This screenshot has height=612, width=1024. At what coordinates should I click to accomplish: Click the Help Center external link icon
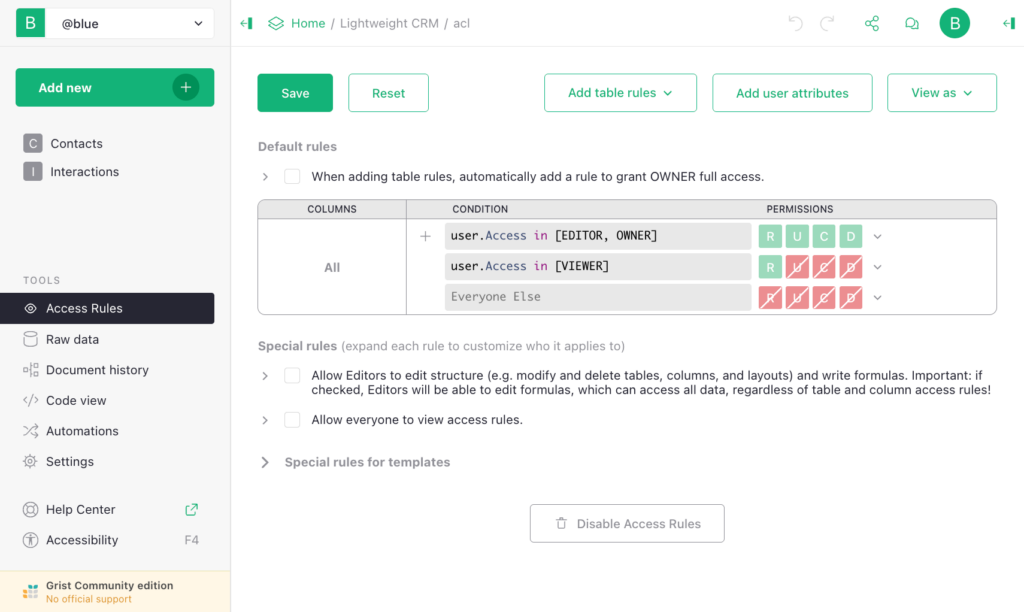click(191, 509)
